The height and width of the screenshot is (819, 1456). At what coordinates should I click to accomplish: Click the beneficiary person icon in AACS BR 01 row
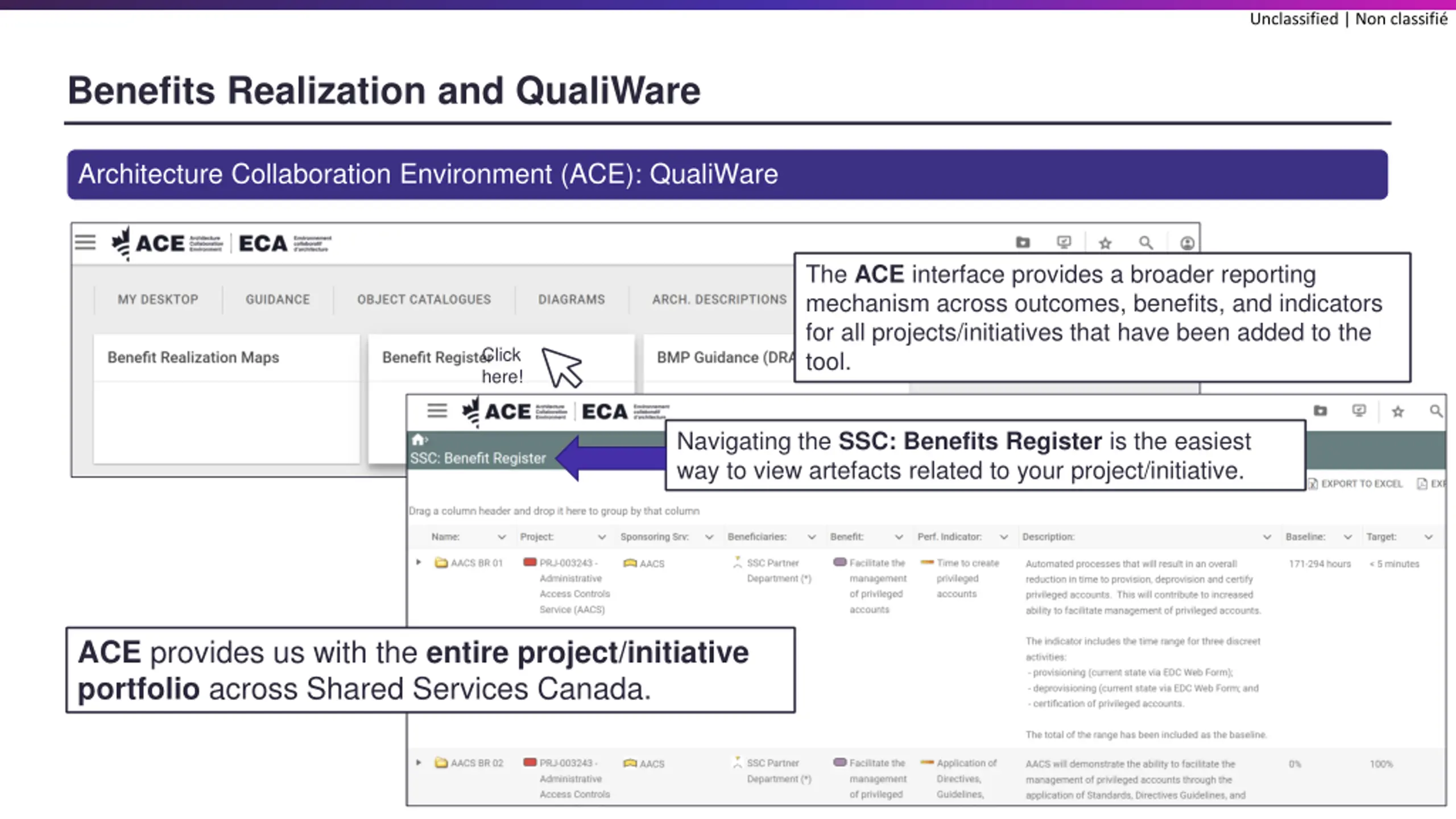(x=738, y=562)
